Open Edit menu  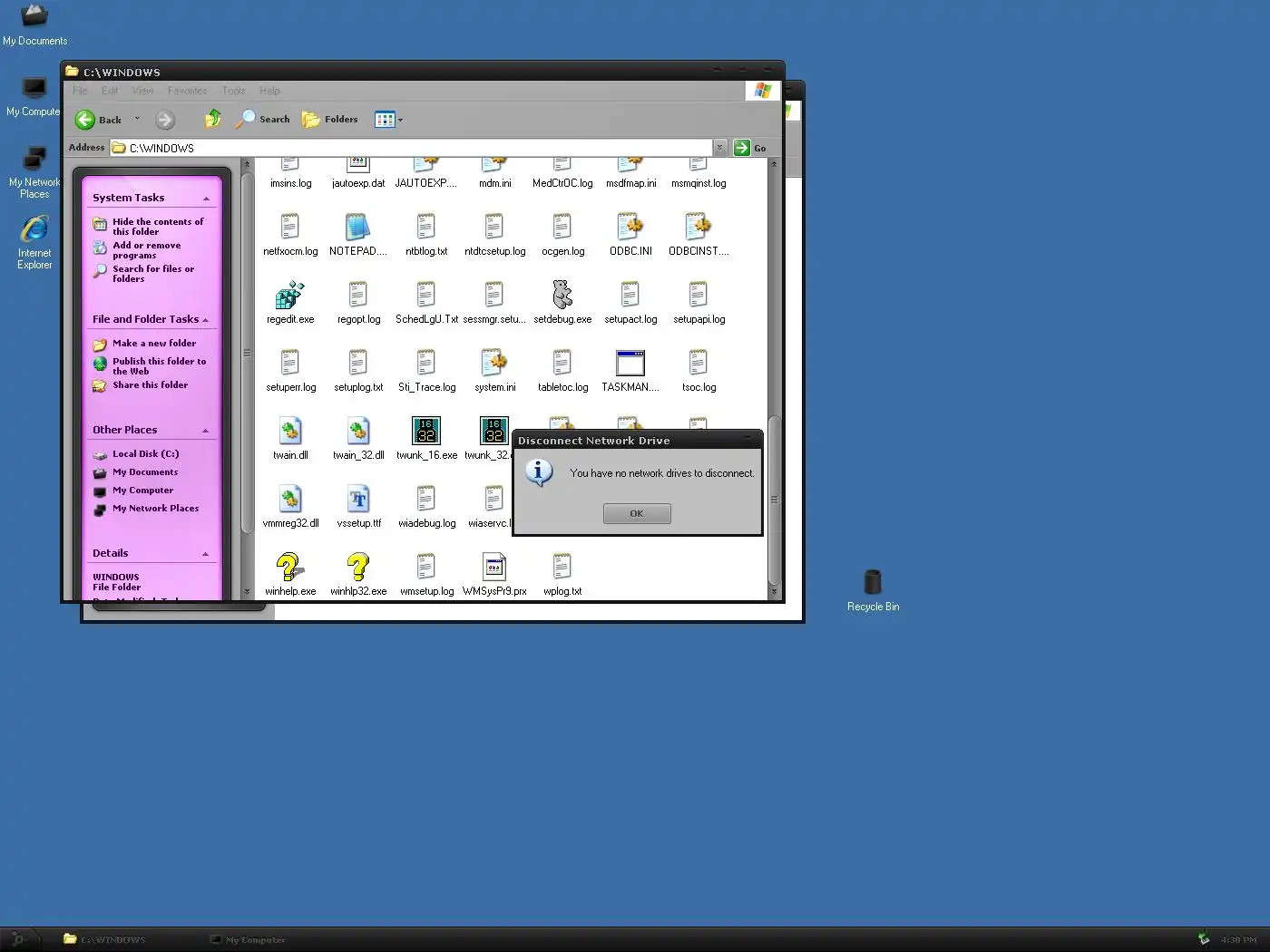pos(110,91)
